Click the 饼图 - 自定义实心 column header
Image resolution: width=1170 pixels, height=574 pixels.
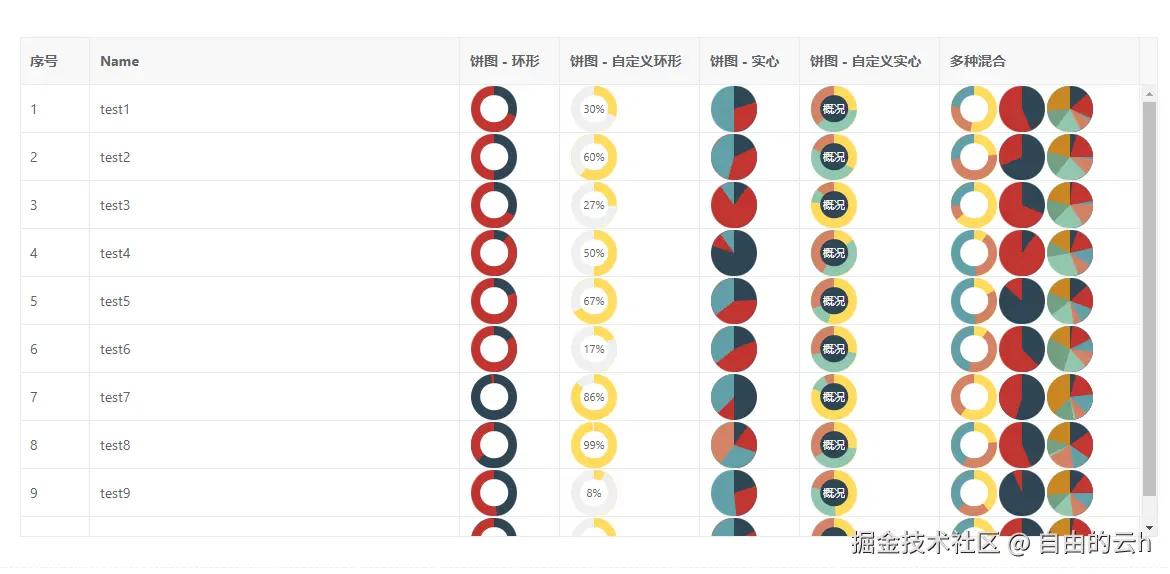(866, 61)
